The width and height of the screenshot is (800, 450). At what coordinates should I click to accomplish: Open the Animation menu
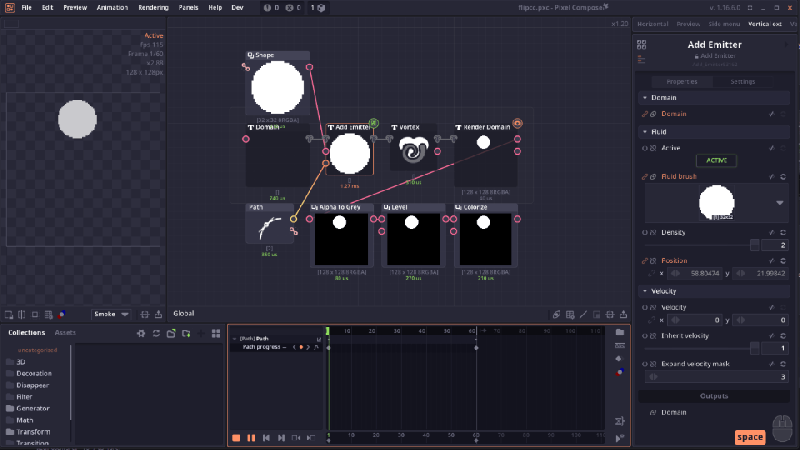tap(112, 8)
